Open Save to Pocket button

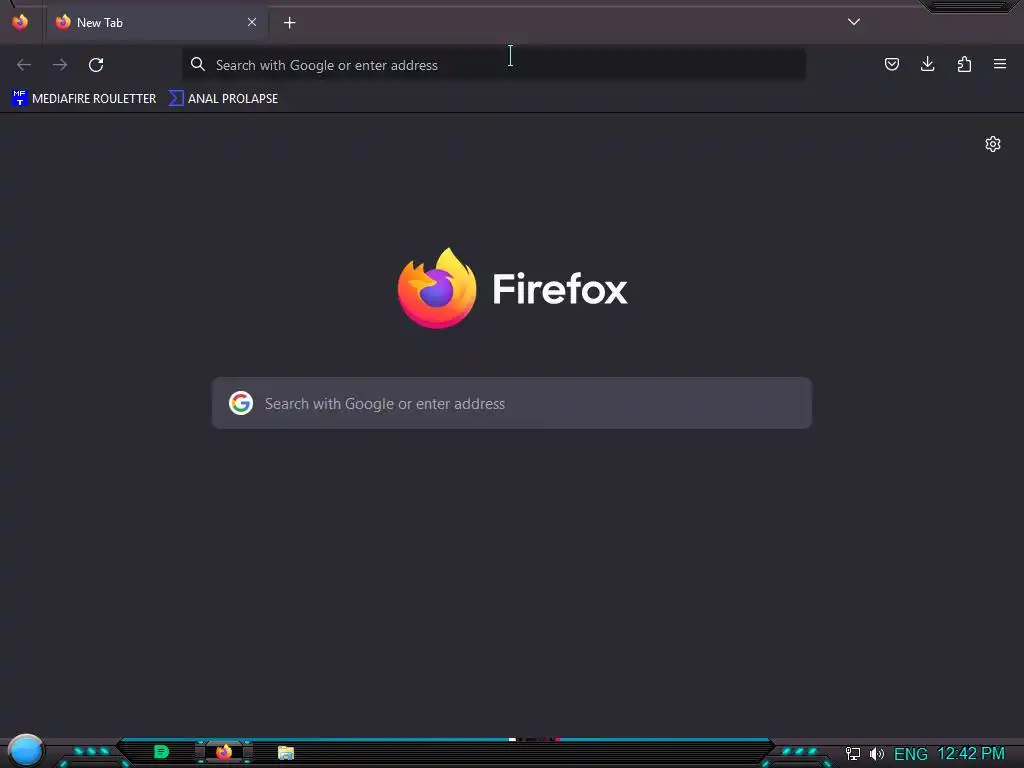(891, 64)
